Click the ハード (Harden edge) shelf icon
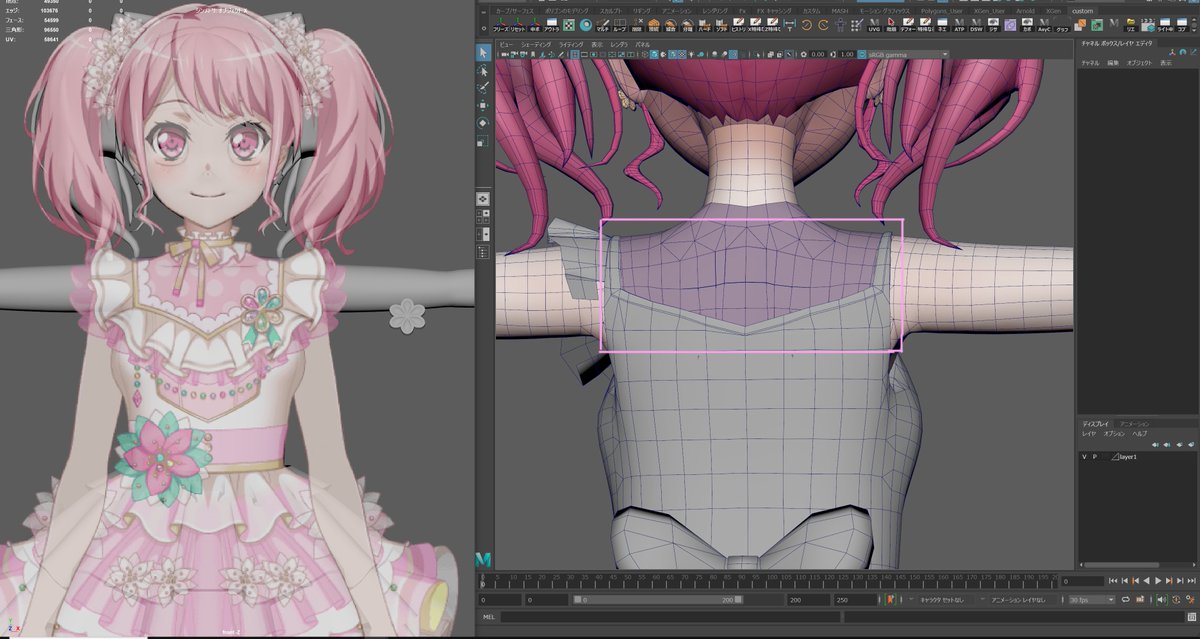The height and width of the screenshot is (639, 1200). coord(704,25)
